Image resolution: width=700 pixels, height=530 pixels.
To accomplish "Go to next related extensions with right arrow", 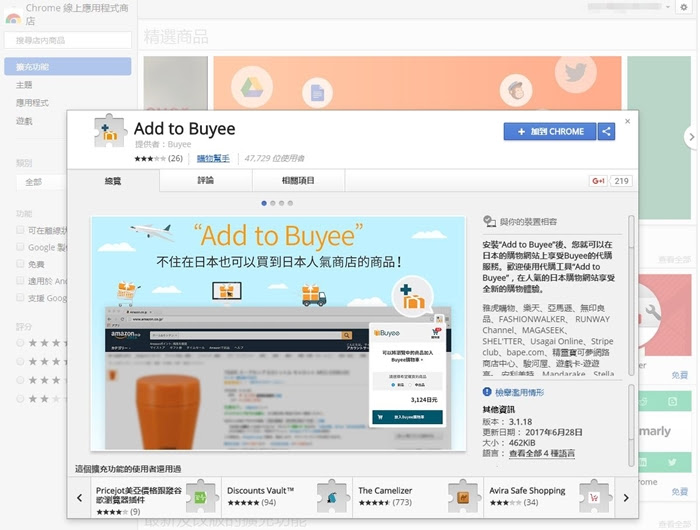I will (x=626, y=497).
